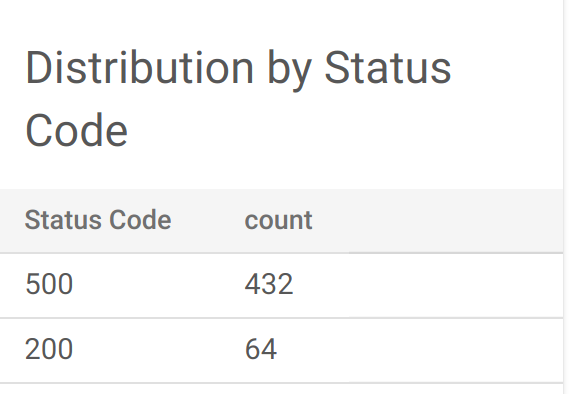Viewport: 580px width, 394px height.
Task: Select the 64 count value
Action: 261,349
